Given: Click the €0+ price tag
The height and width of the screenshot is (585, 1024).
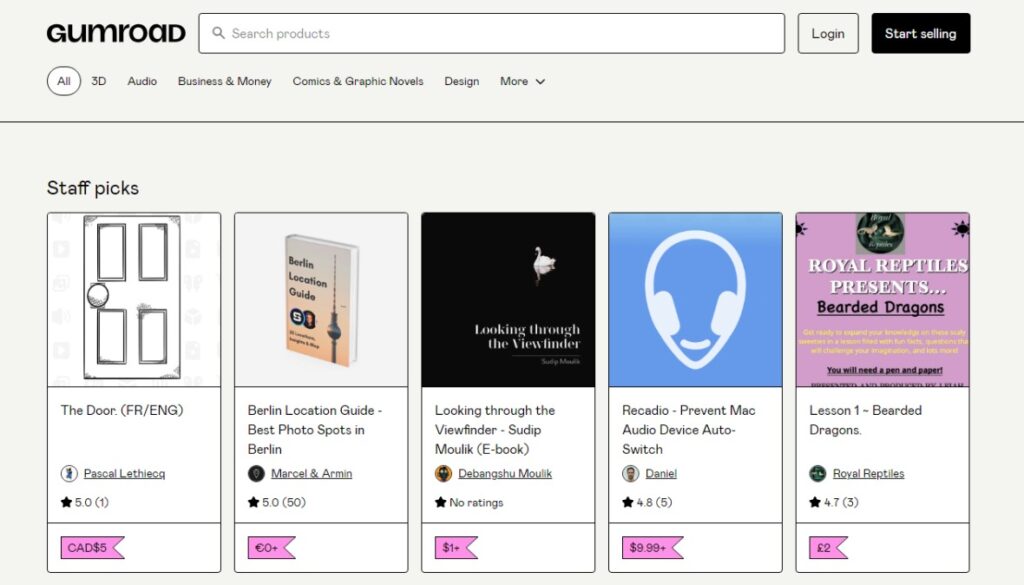Looking at the screenshot, I should click(x=271, y=548).
